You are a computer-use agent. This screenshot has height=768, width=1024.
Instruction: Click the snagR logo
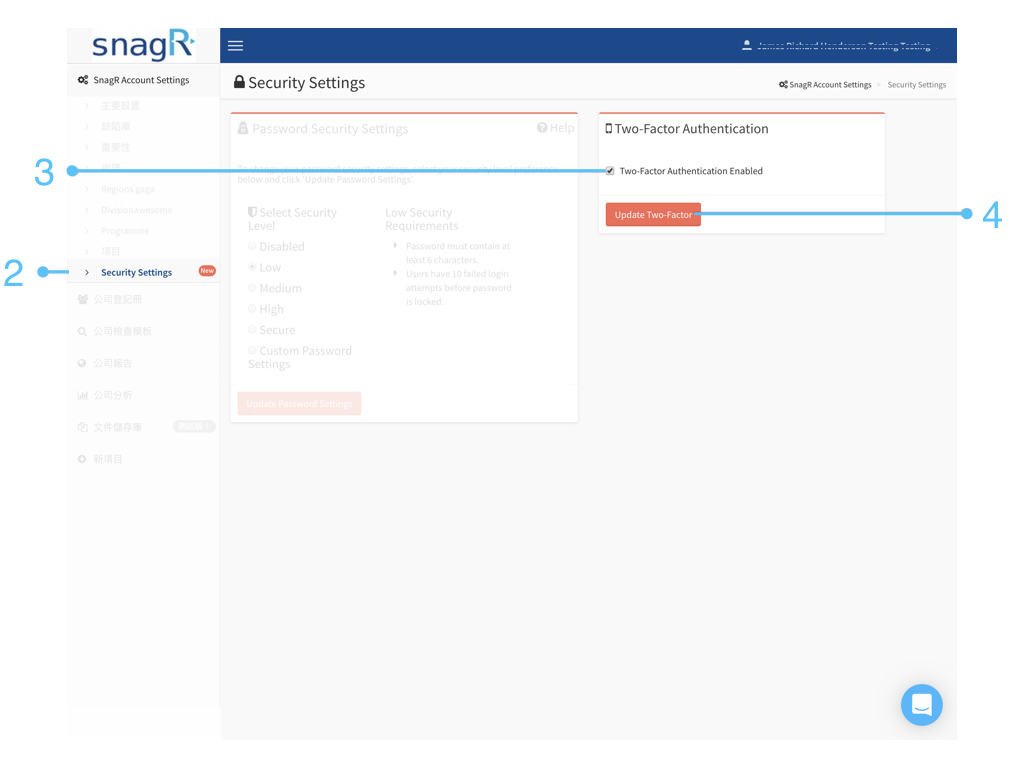tap(143, 44)
